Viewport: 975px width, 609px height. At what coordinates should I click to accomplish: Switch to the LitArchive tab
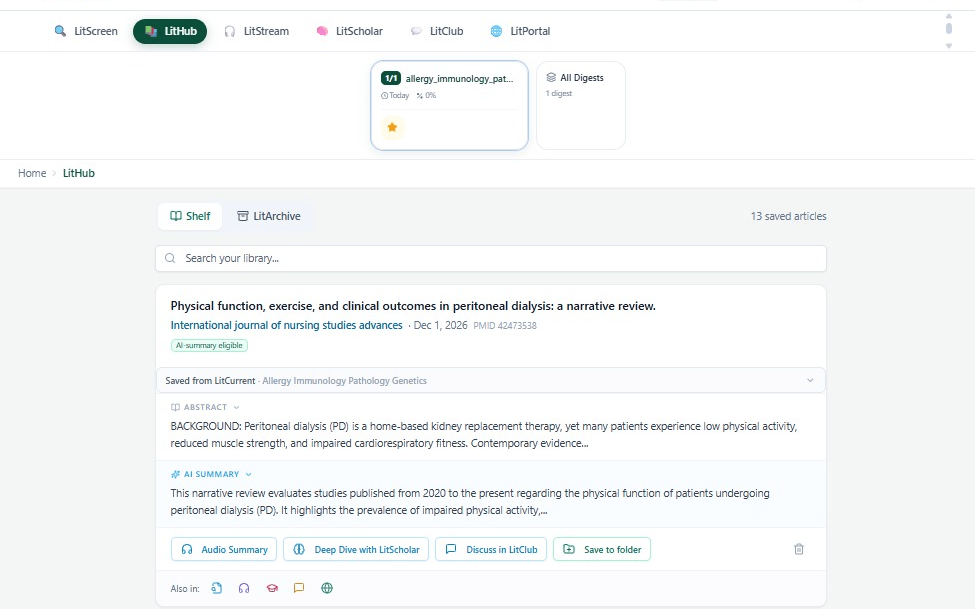[x=269, y=216]
